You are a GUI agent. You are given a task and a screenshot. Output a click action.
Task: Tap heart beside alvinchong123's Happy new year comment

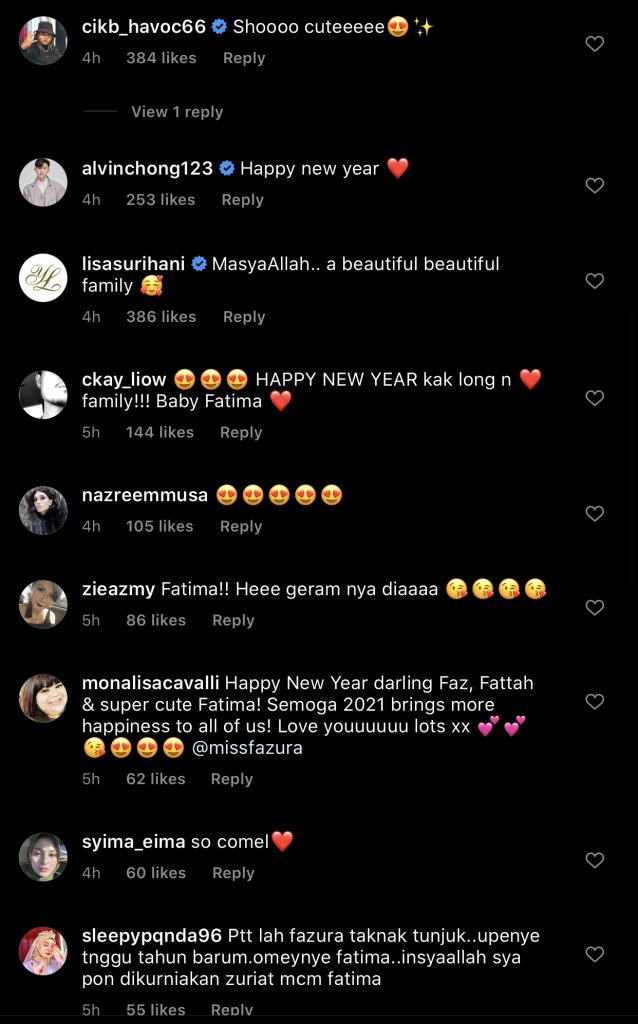pos(594,185)
